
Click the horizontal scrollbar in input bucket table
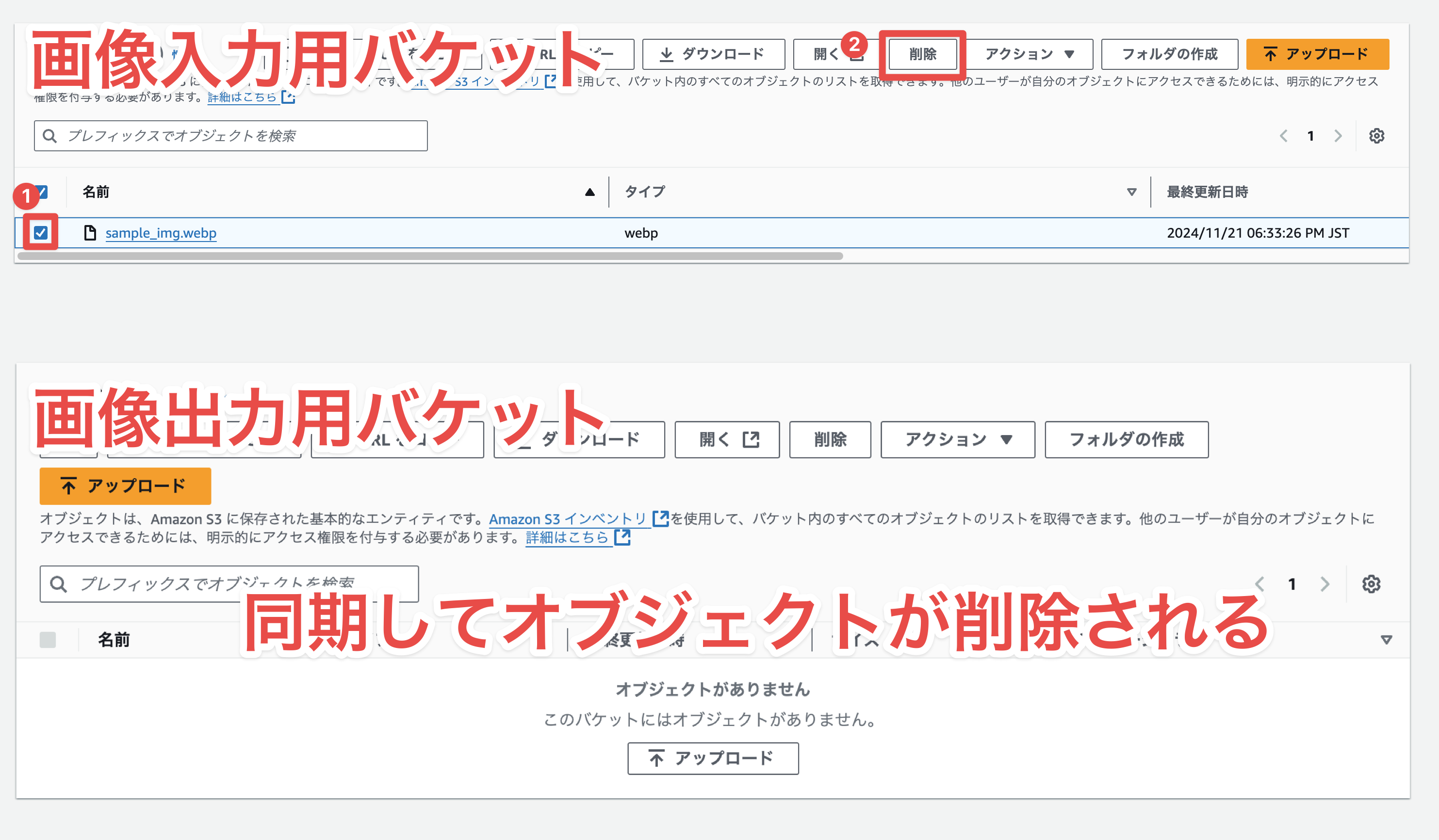coord(430,256)
